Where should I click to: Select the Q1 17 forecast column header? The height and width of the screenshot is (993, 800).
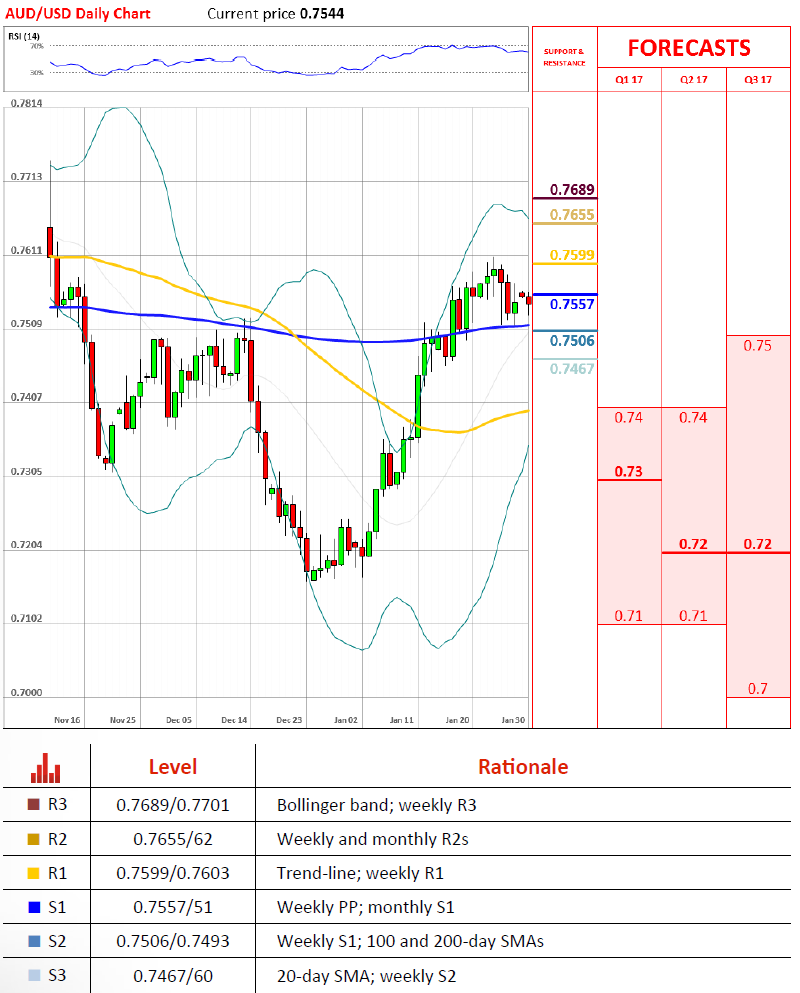629,80
